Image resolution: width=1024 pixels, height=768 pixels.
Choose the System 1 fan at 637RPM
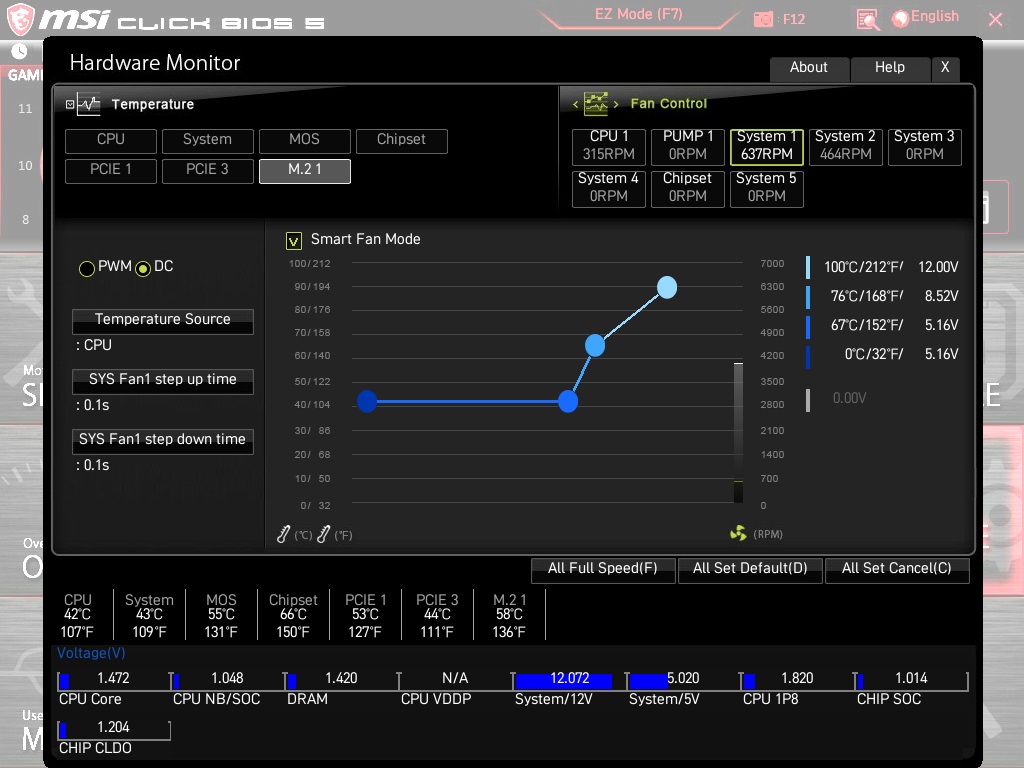tap(767, 146)
